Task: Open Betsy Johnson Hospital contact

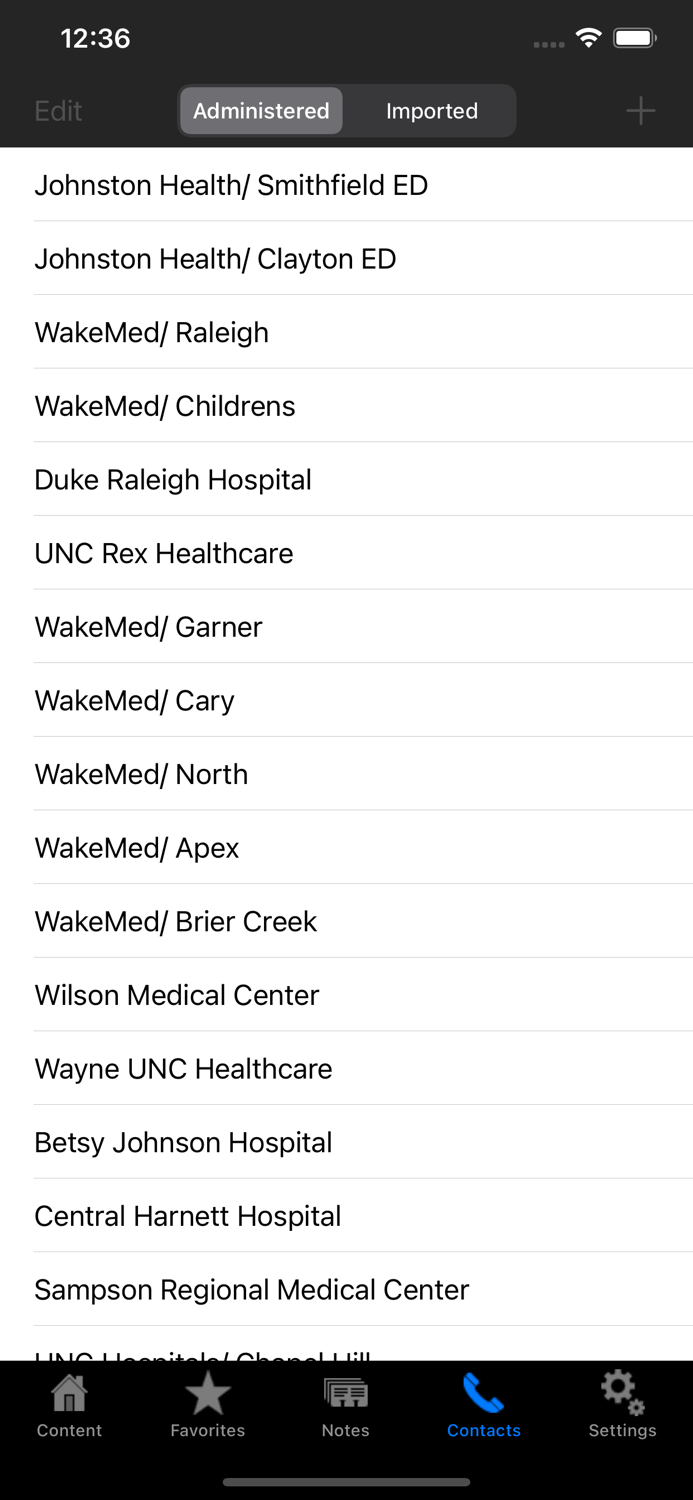Action: tap(183, 1142)
